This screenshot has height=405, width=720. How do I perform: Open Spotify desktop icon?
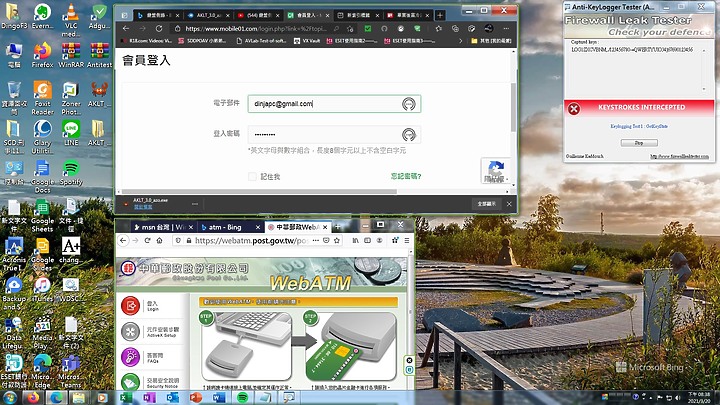click(x=71, y=173)
